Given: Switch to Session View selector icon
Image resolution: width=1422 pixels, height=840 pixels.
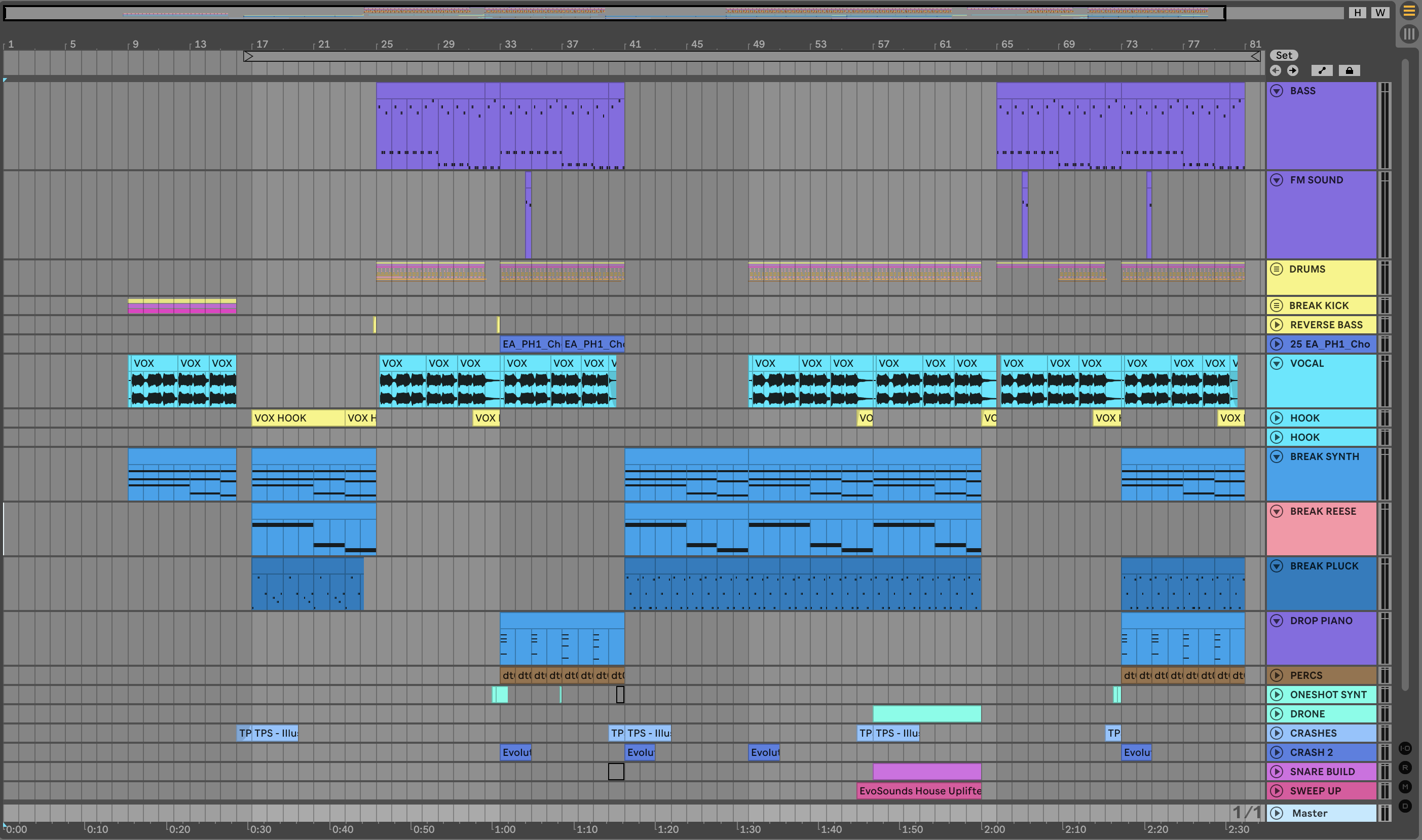Looking at the screenshot, I should tap(1408, 34).
